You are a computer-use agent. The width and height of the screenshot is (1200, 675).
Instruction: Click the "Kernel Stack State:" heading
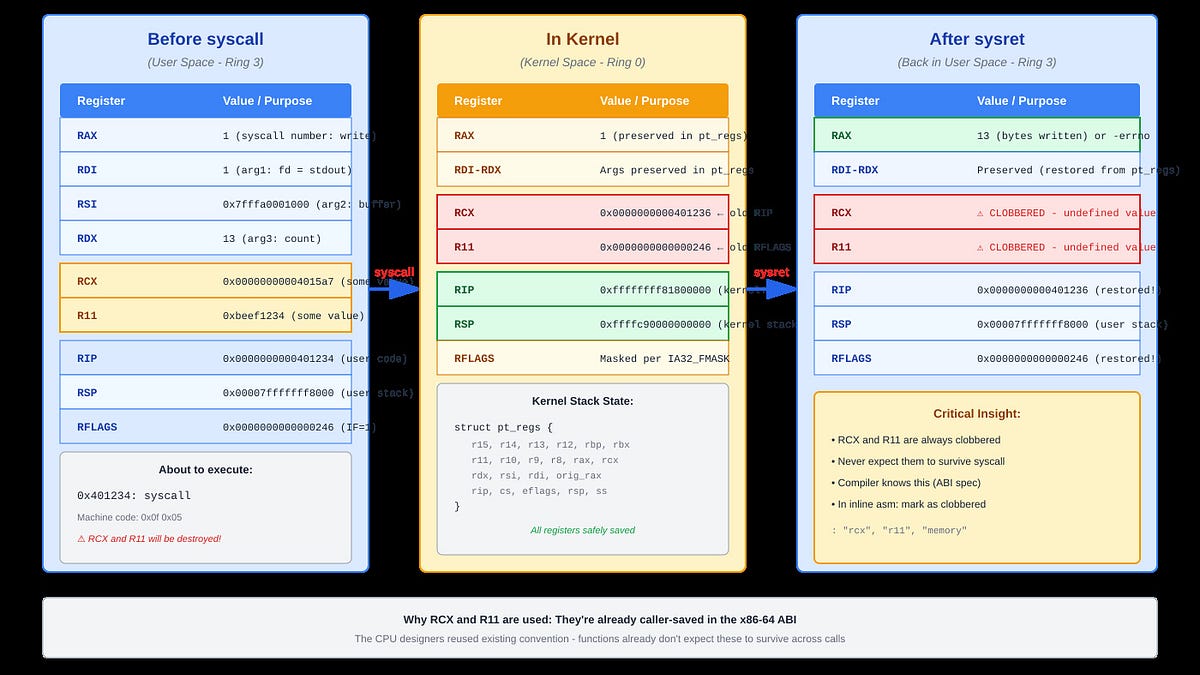582,401
